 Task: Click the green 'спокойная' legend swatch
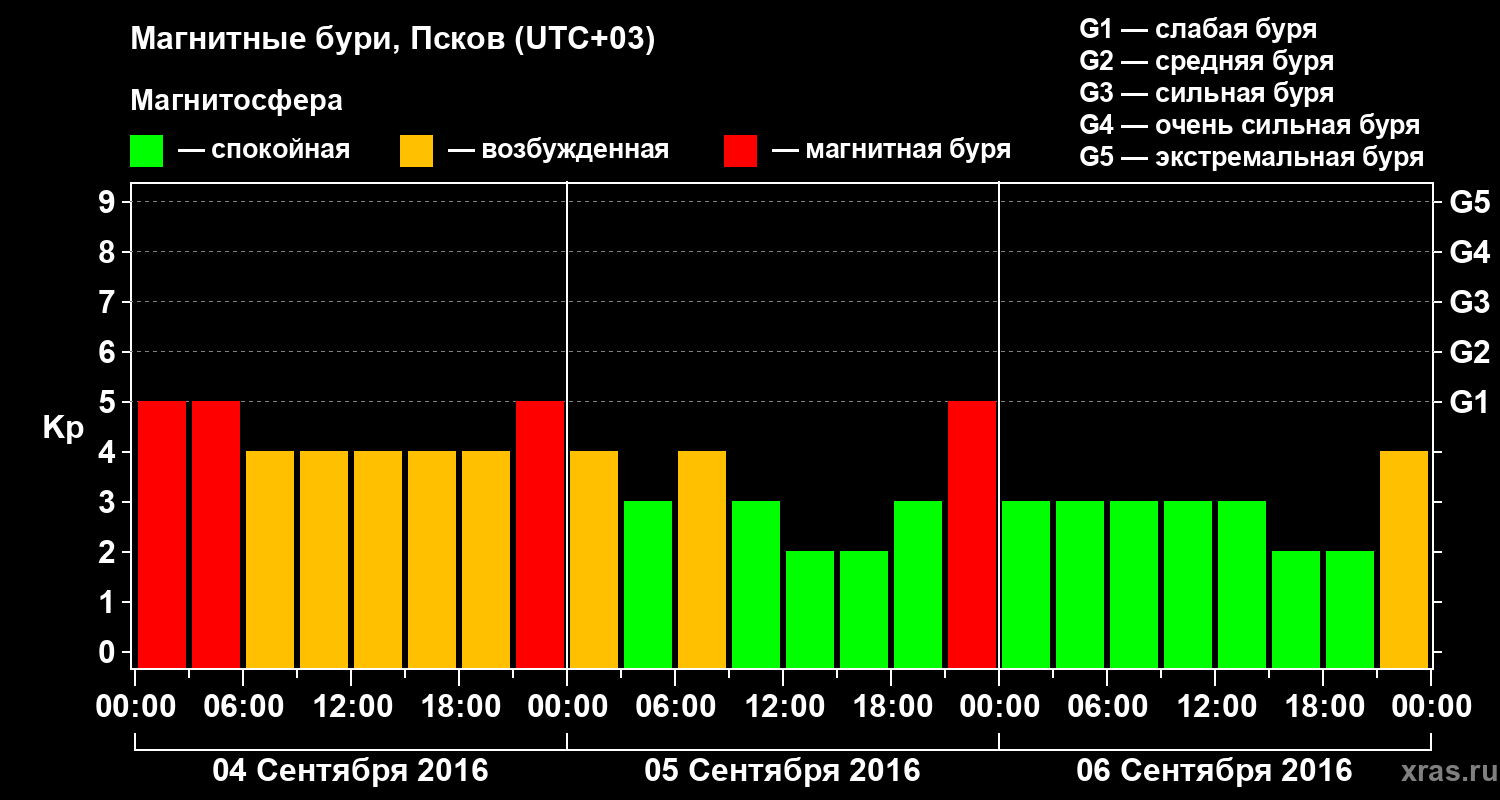[146, 151]
